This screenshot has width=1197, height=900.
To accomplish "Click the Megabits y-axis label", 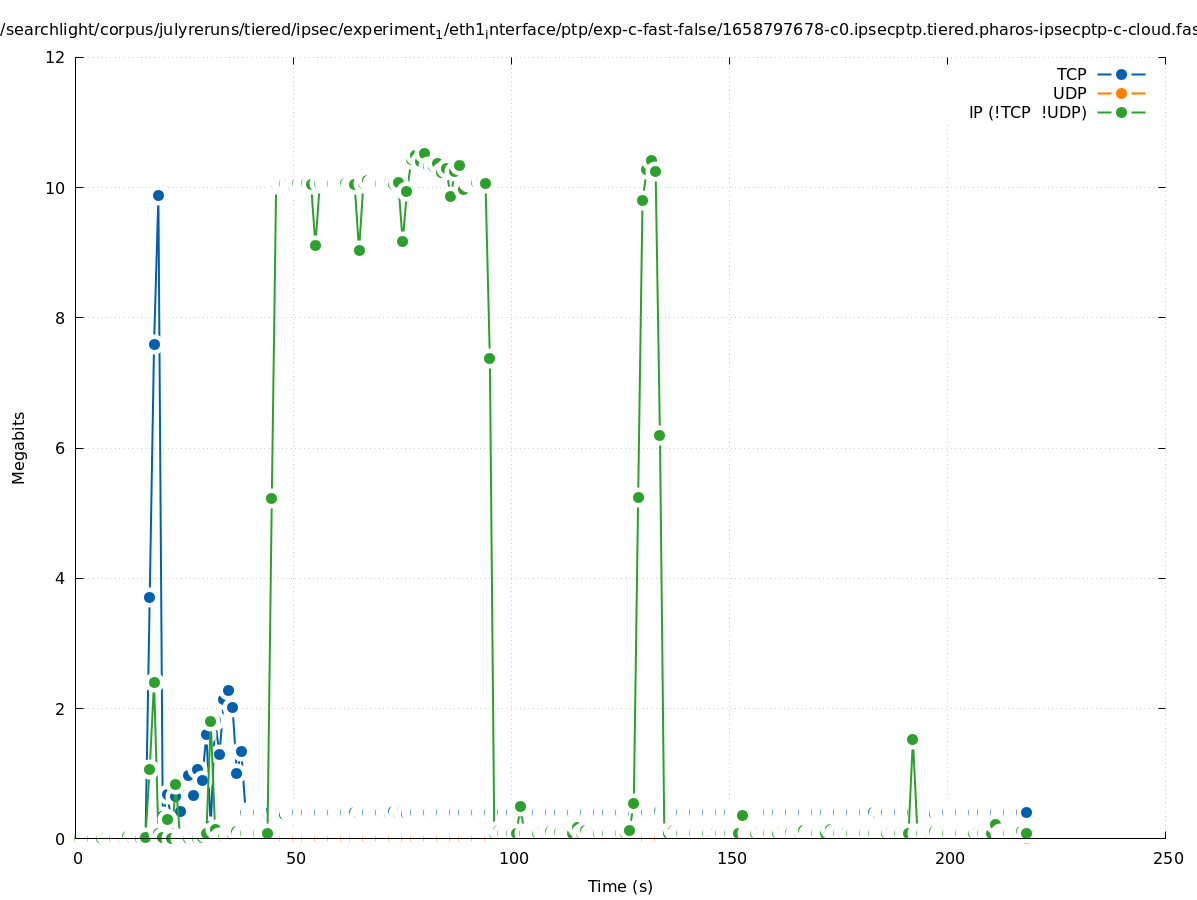I will click(19, 447).
